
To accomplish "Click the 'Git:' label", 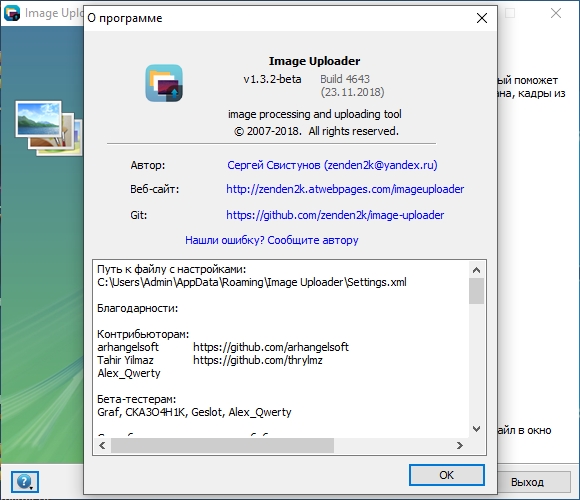I will click(x=139, y=215).
